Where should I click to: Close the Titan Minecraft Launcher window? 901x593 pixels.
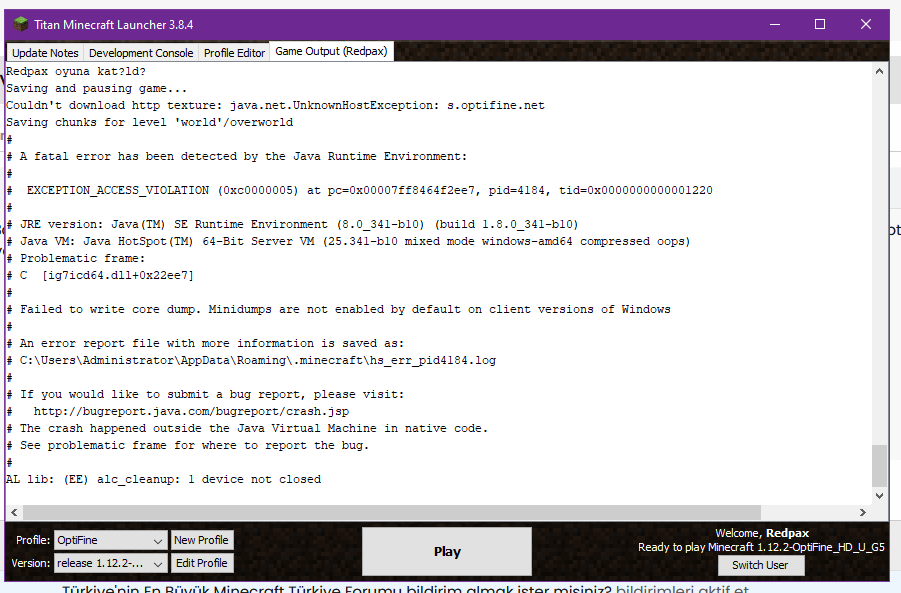point(866,24)
